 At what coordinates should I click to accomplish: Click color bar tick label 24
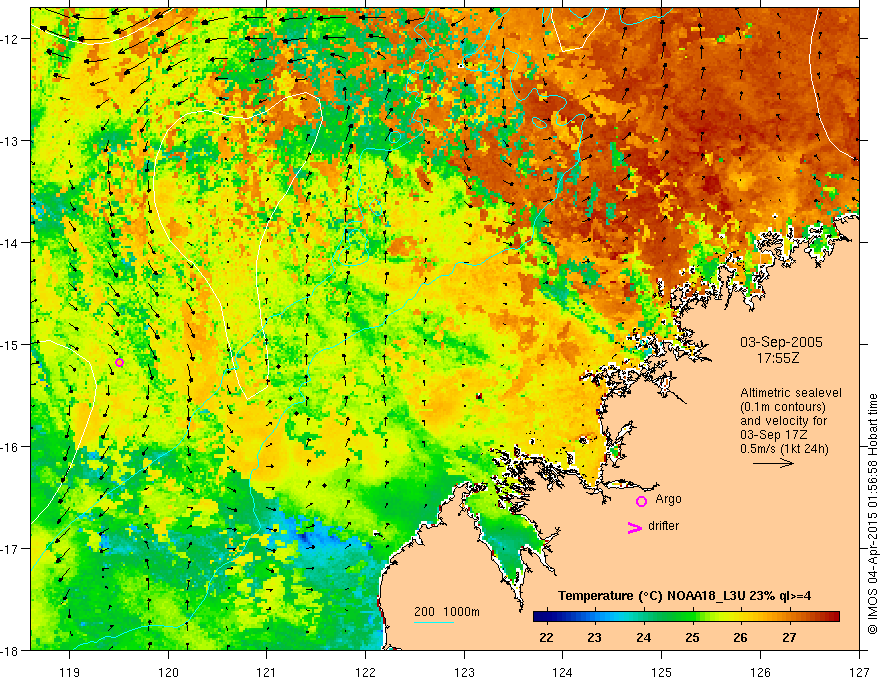[x=643, y=638]
